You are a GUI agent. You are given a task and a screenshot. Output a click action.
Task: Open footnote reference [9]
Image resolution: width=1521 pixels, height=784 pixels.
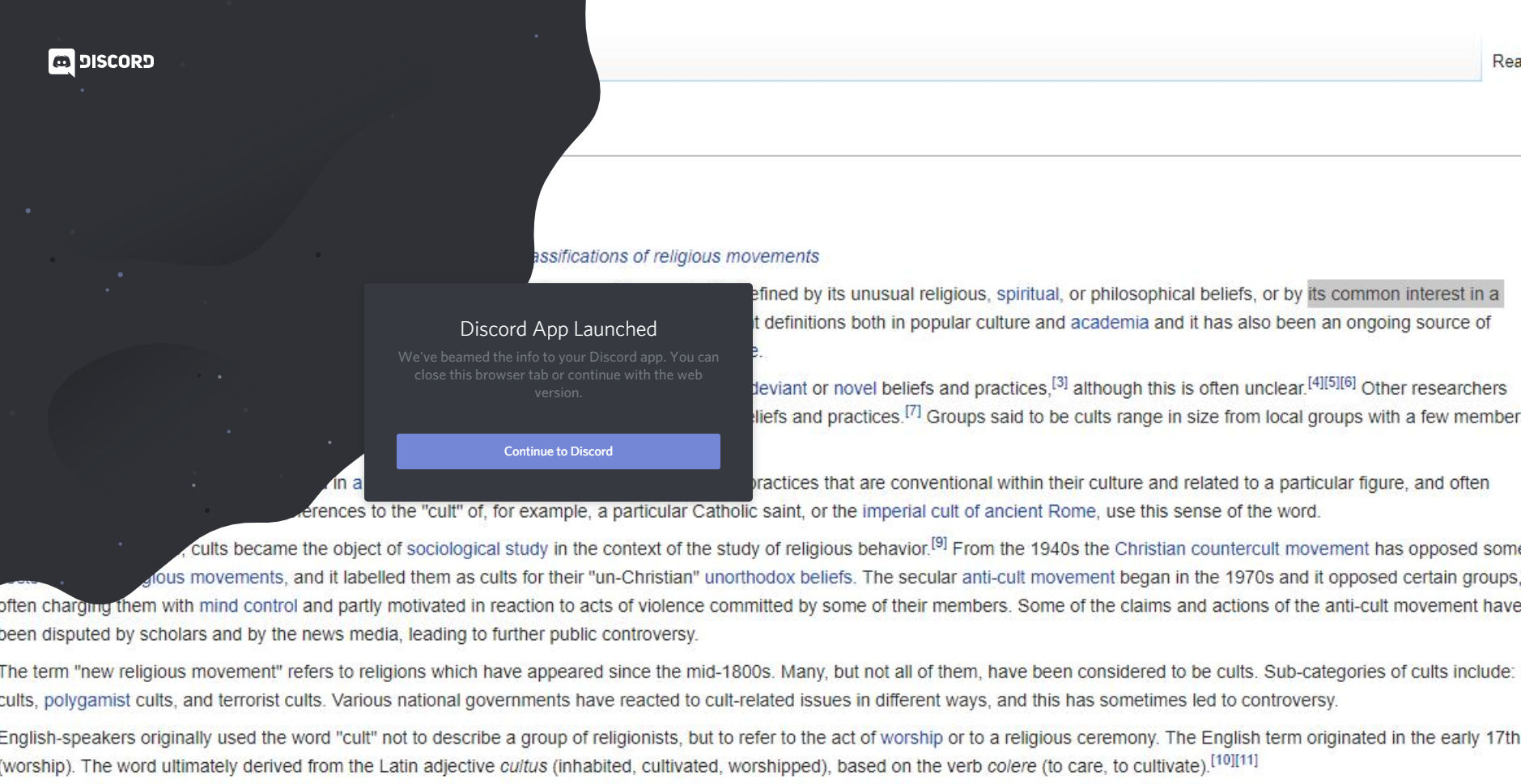(939, 543)
